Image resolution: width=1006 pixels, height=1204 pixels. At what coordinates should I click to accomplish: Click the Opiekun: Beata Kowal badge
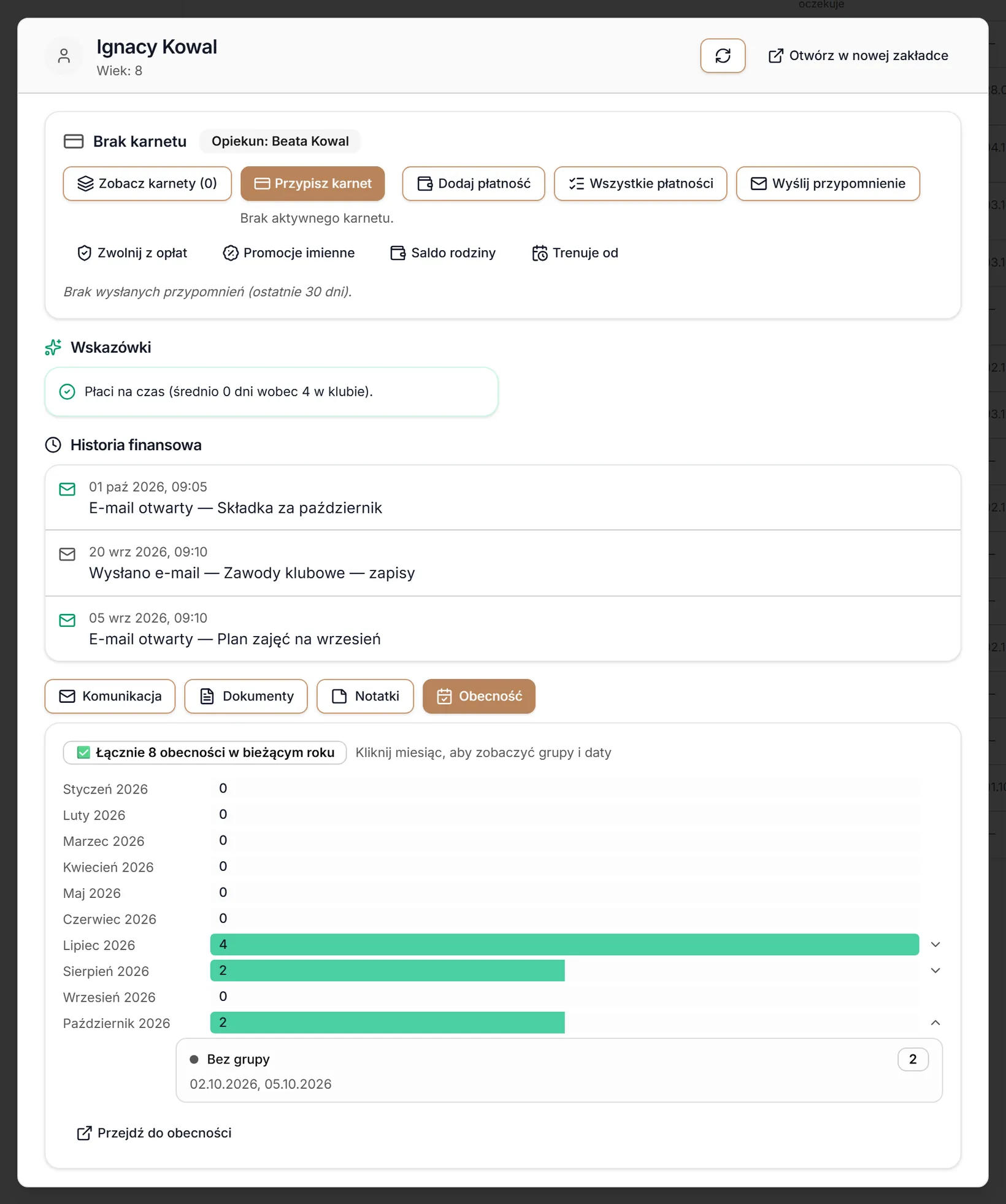[280, 142]
